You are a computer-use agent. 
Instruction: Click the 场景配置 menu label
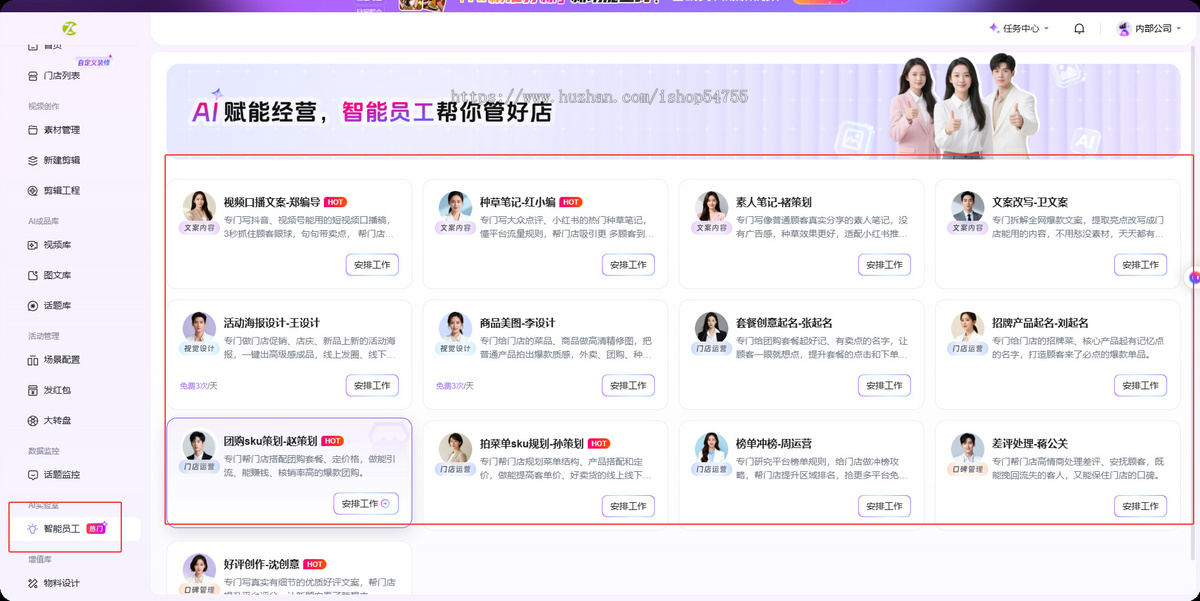pos(62,360)
